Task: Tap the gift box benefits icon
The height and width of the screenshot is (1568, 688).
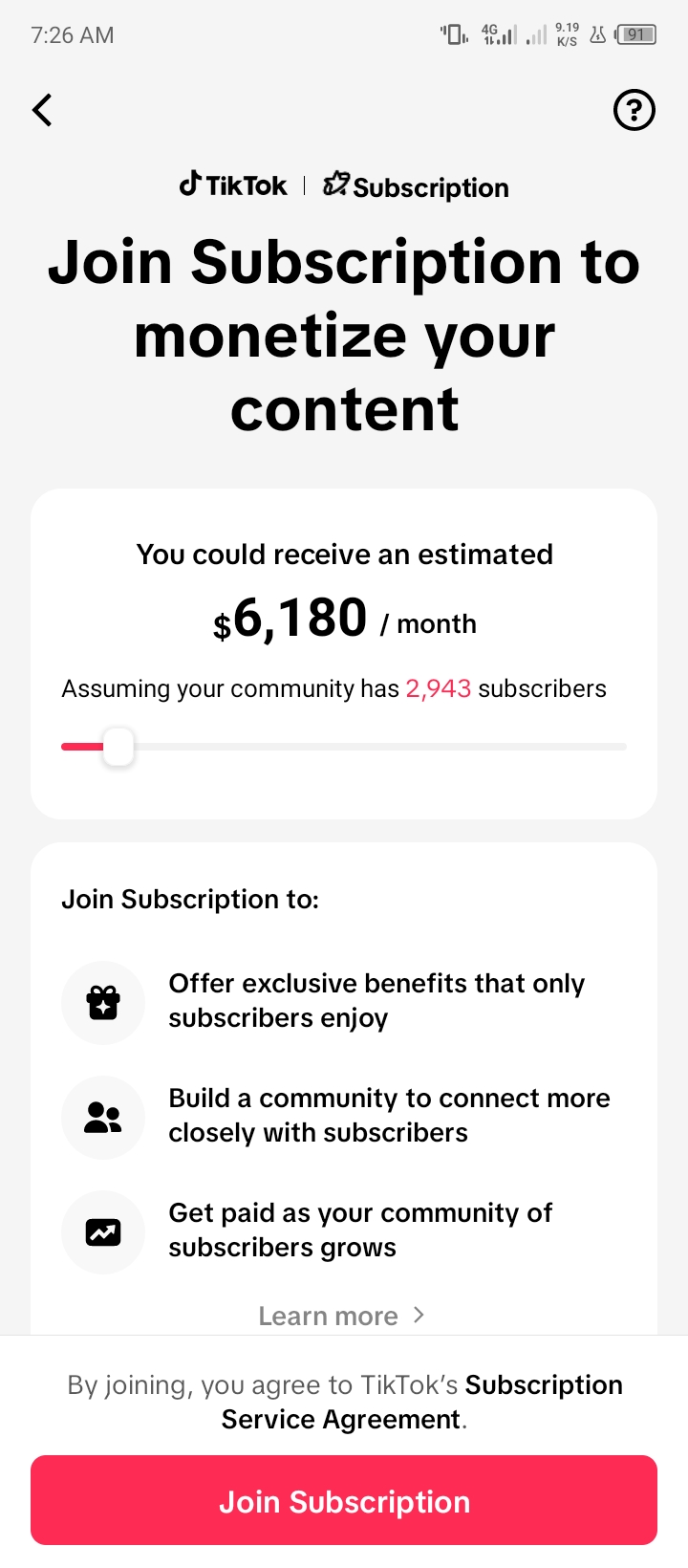Action: coord(103,1003)
